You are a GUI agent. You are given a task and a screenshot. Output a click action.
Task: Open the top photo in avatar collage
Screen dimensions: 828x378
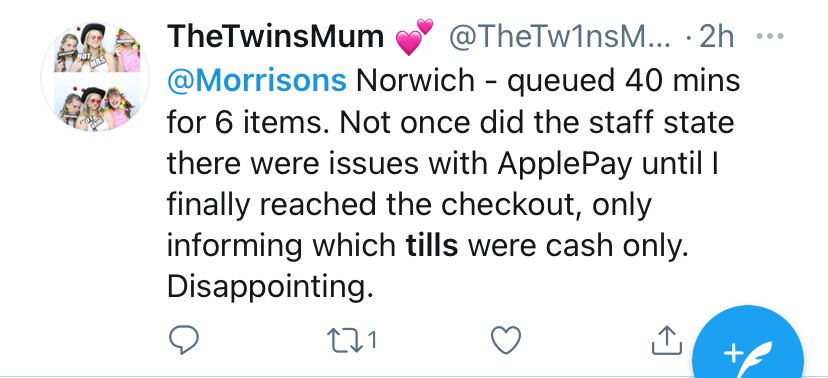coord(97,49)
